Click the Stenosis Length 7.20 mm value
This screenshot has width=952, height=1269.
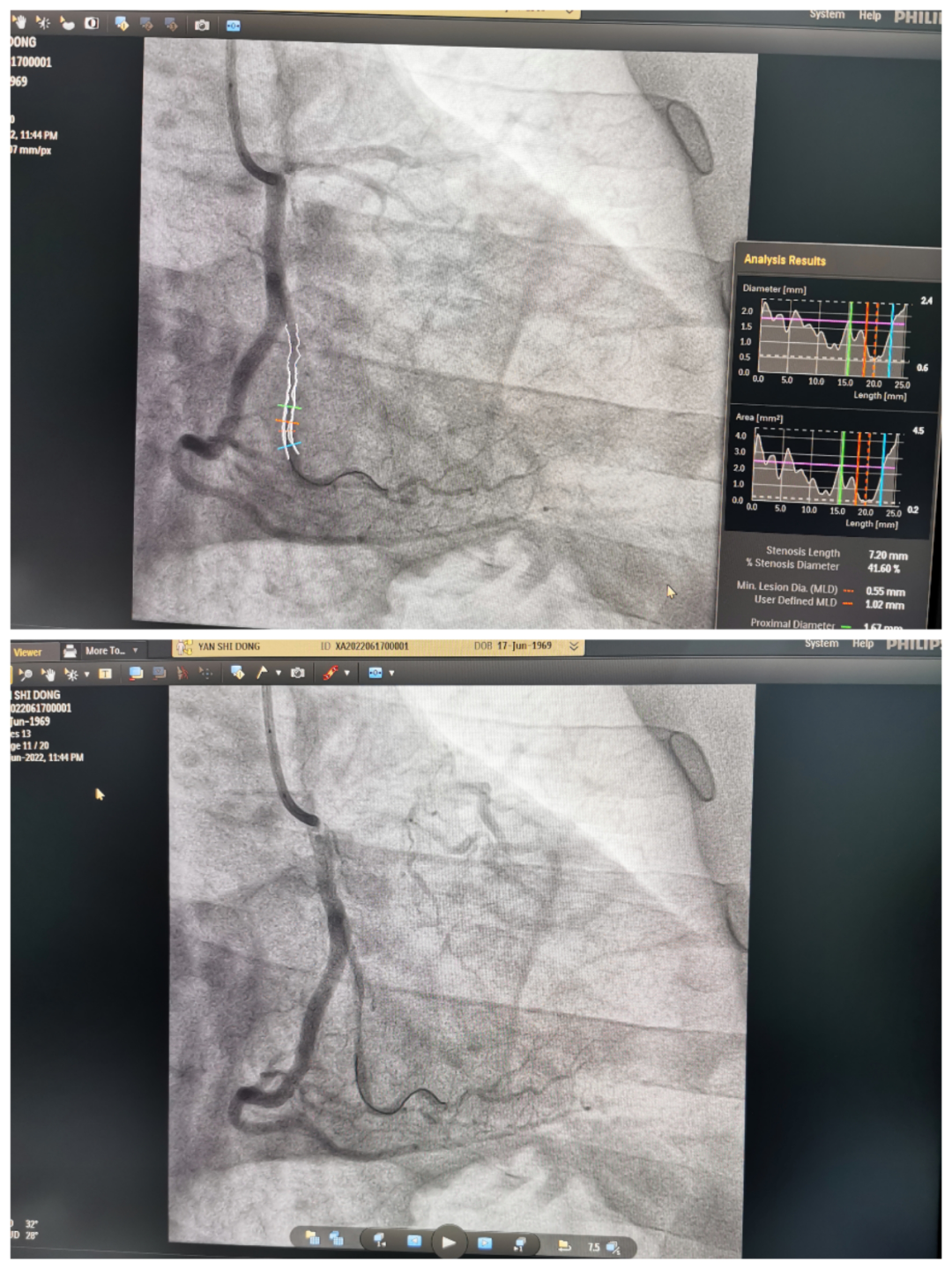(x=888, y=556)
